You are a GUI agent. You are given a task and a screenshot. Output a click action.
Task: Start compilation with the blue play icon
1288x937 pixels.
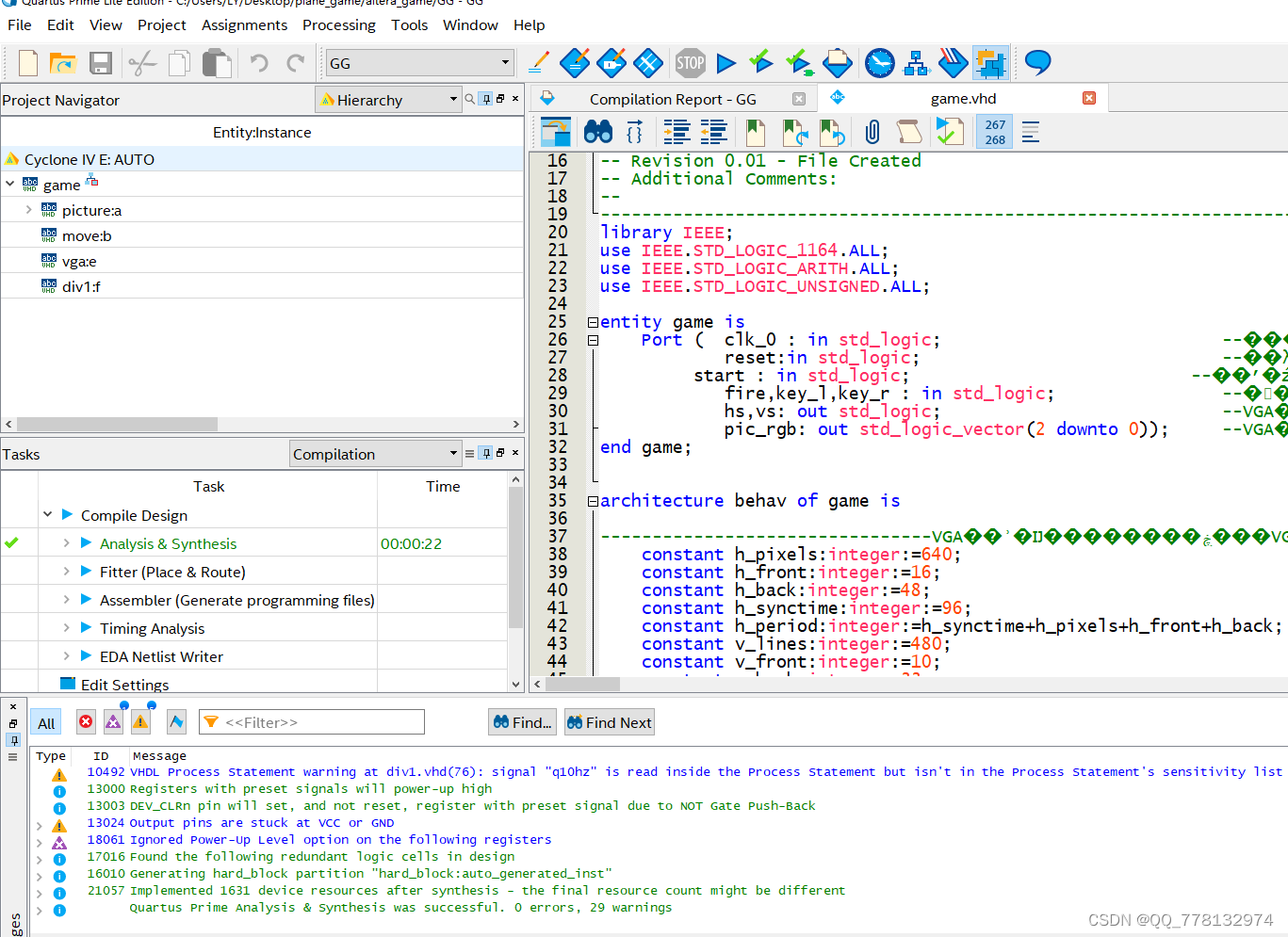pyautogui.click(x=726, y=63)
